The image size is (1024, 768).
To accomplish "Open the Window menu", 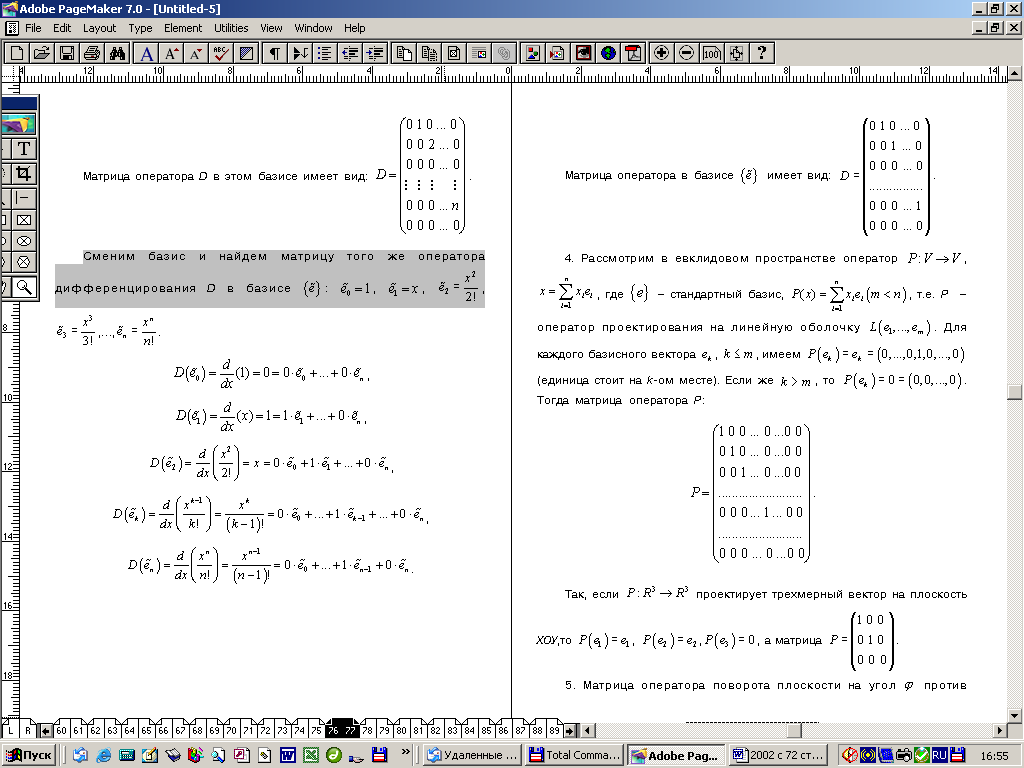I will click(x=313, y=28).
